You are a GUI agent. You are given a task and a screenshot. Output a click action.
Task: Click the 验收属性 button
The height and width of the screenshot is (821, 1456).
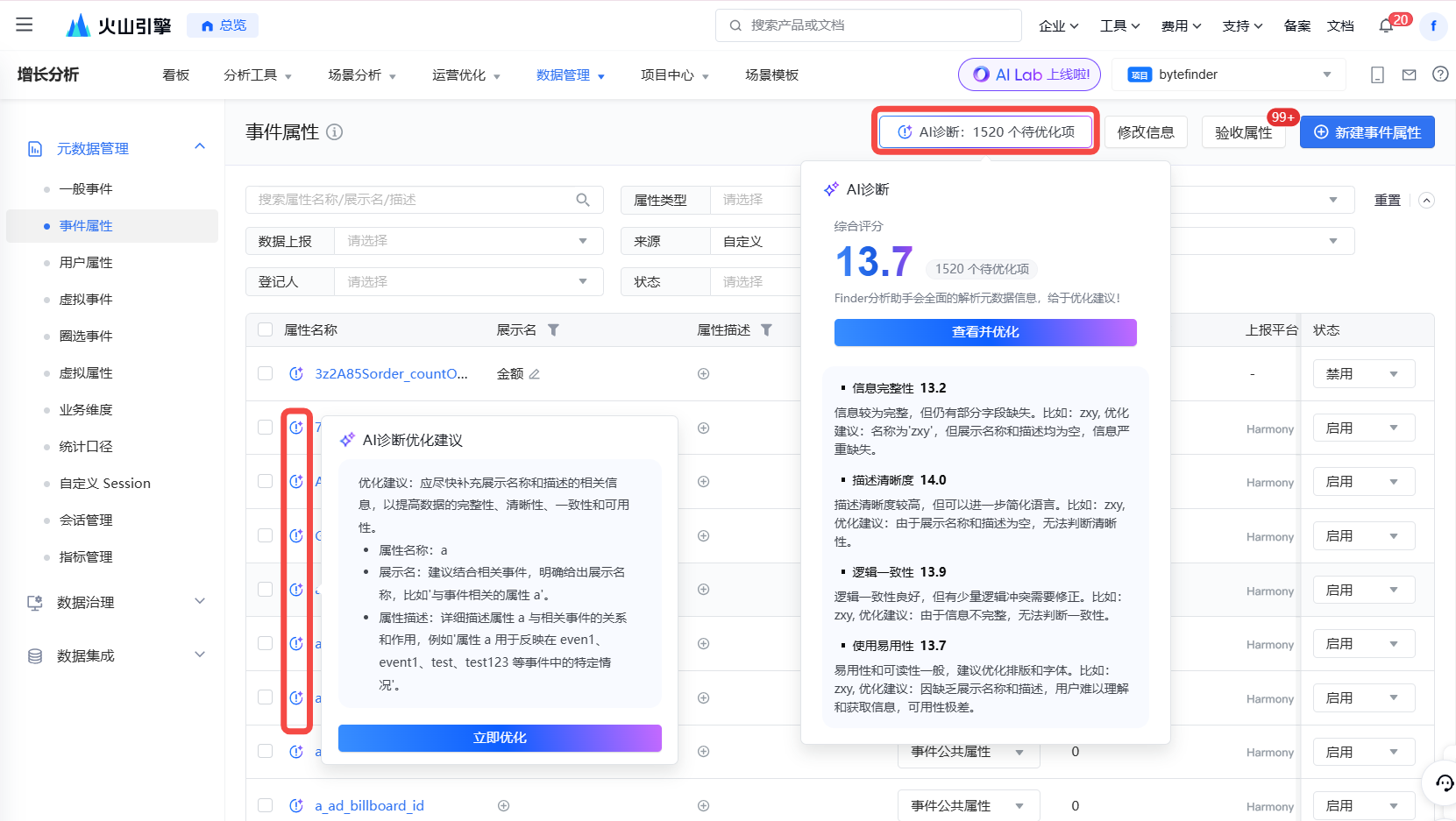click(x=1243, y=132)
